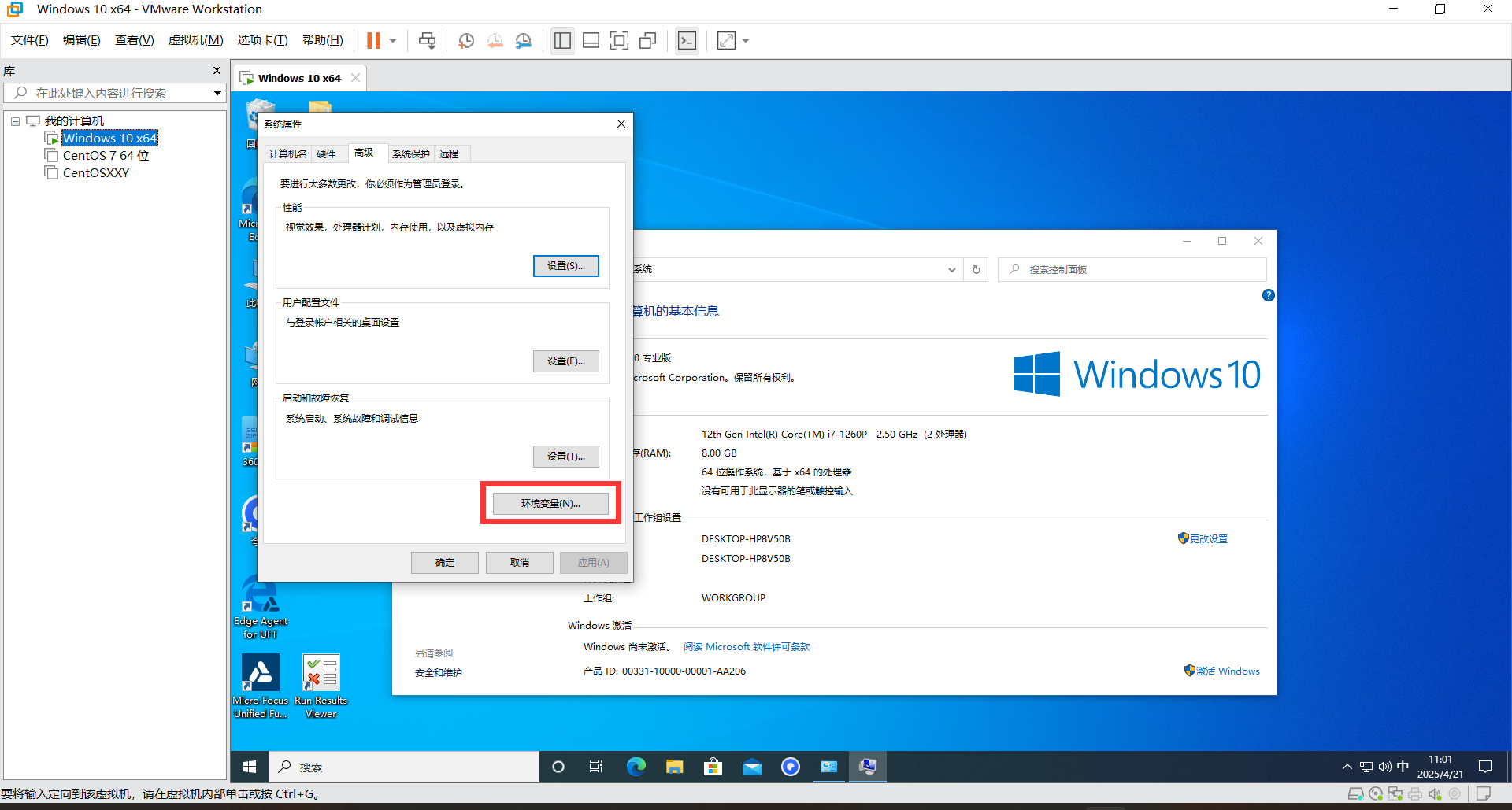The height and width of the screenshot is (810, 1512).
Task: Open the guest Windows Start menu
Action: click(x=250, y=767)
